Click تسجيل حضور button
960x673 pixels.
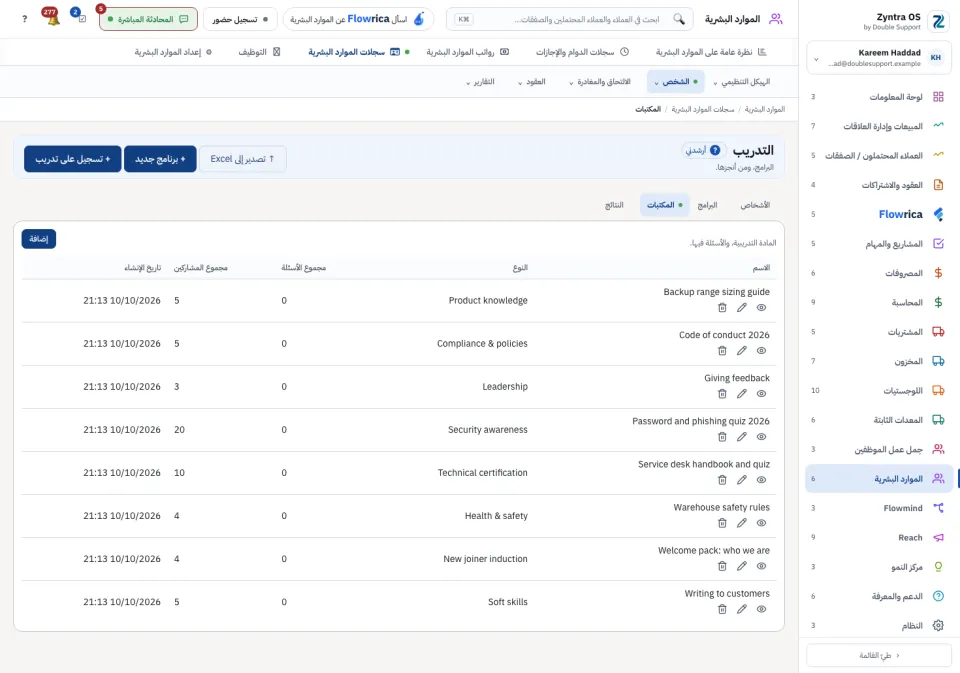240,19
